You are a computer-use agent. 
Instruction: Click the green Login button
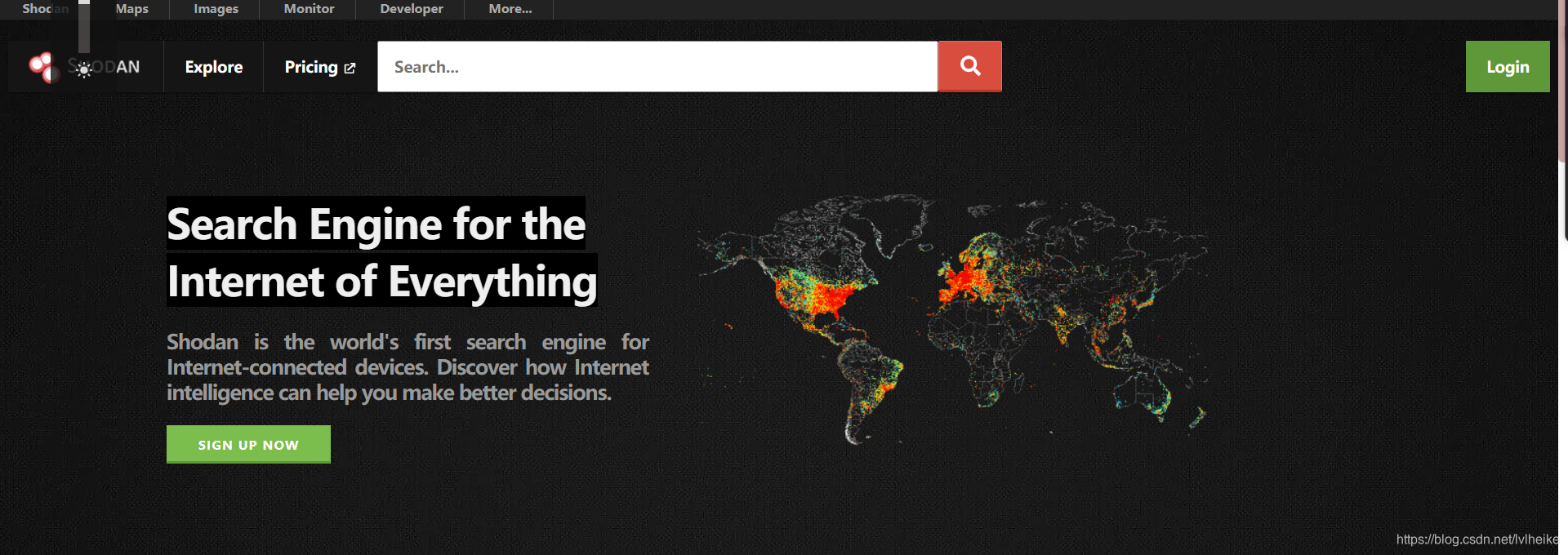click(x=1508, y=66)
